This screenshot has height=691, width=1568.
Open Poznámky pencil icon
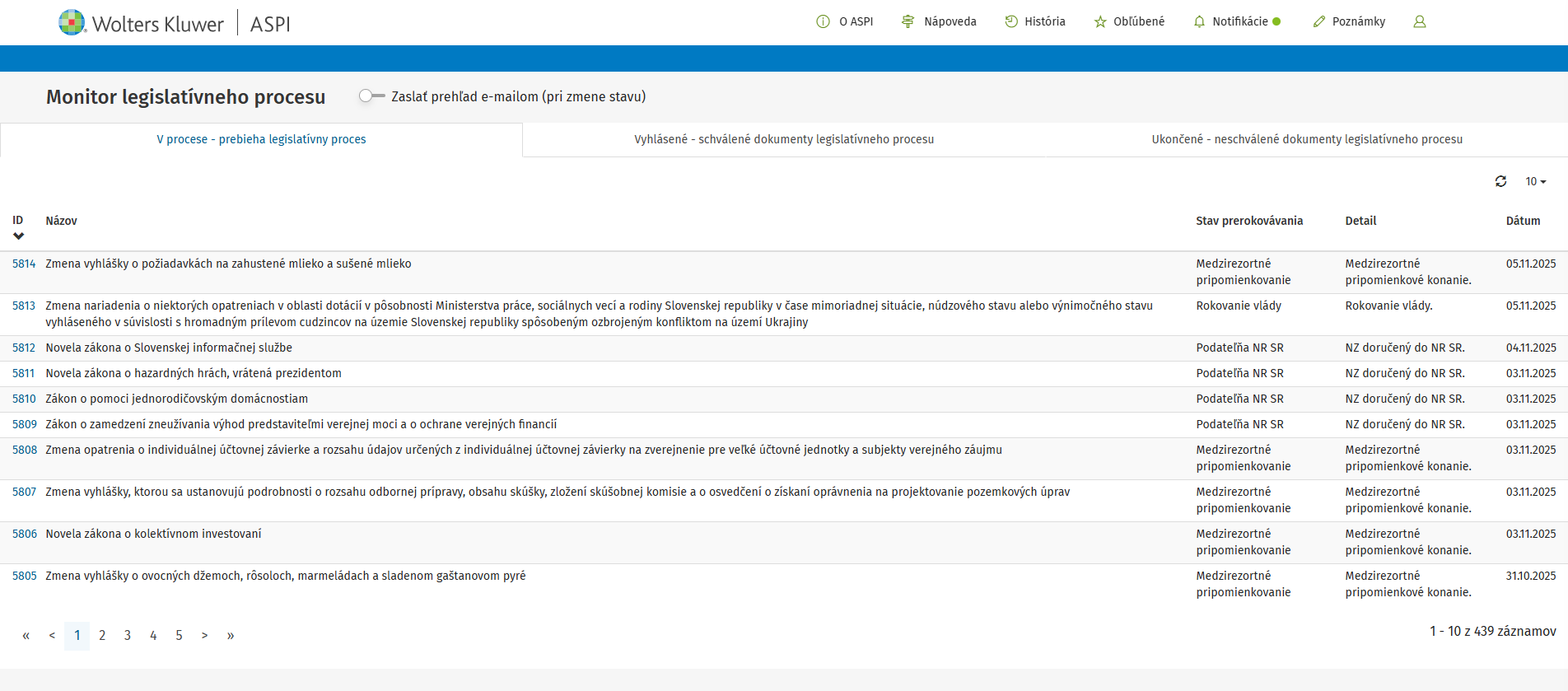point(1319,21)
